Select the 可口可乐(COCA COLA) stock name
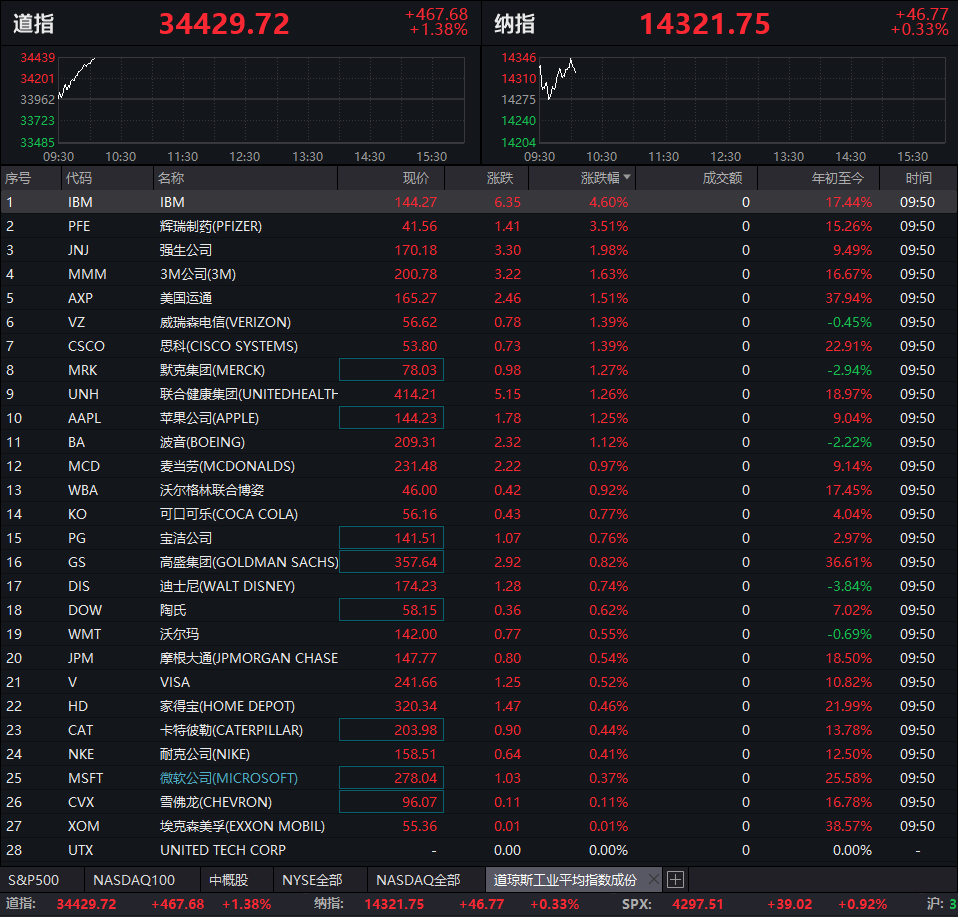 coord(229,514)
